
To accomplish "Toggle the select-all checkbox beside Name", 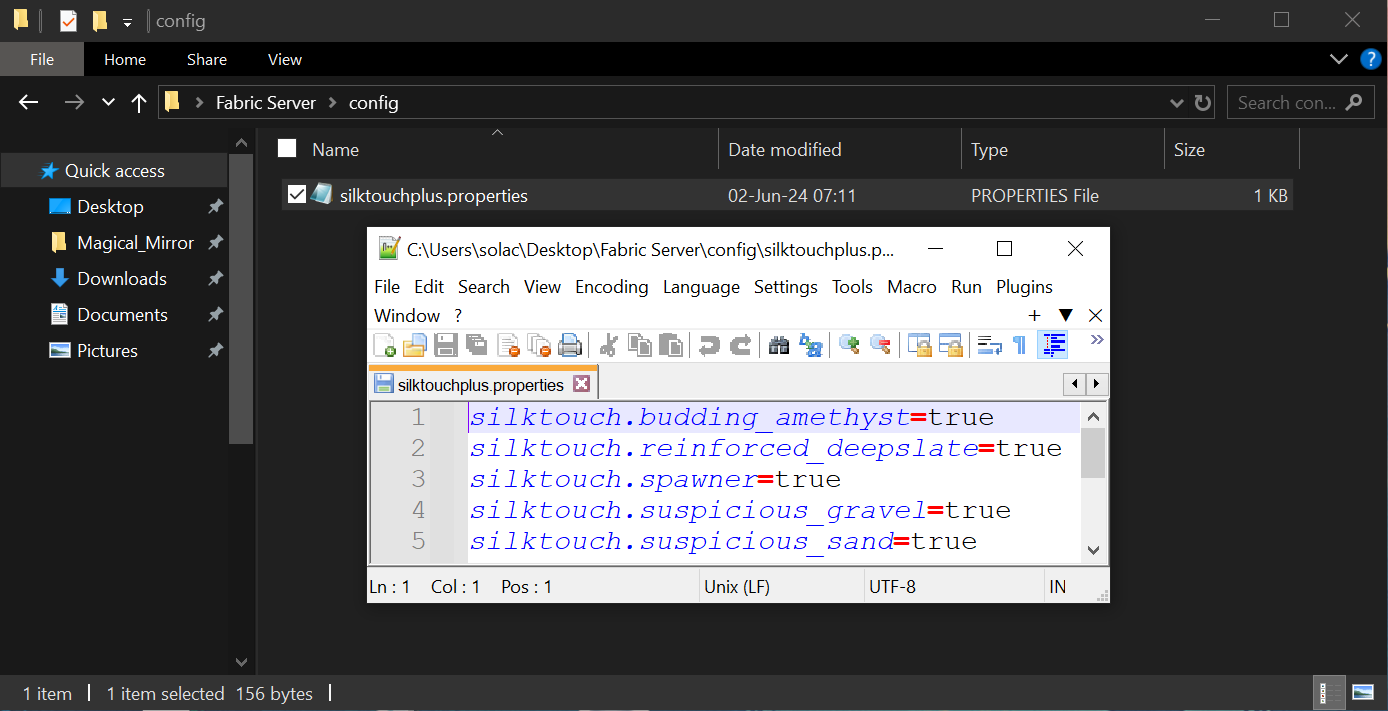I will pyautogui.click(x=287, y=148).
